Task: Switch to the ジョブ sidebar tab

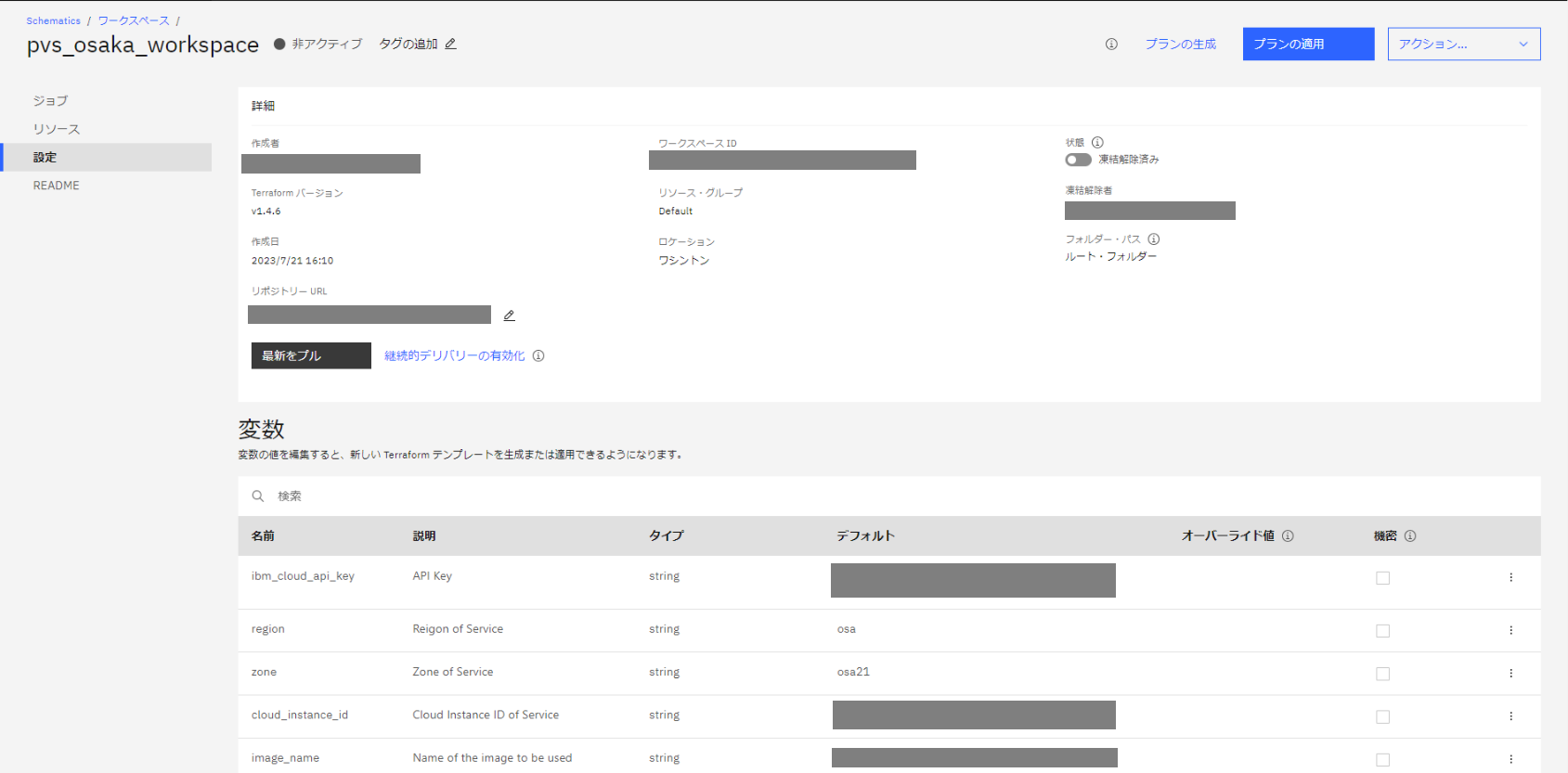Action: coord(50,100)
